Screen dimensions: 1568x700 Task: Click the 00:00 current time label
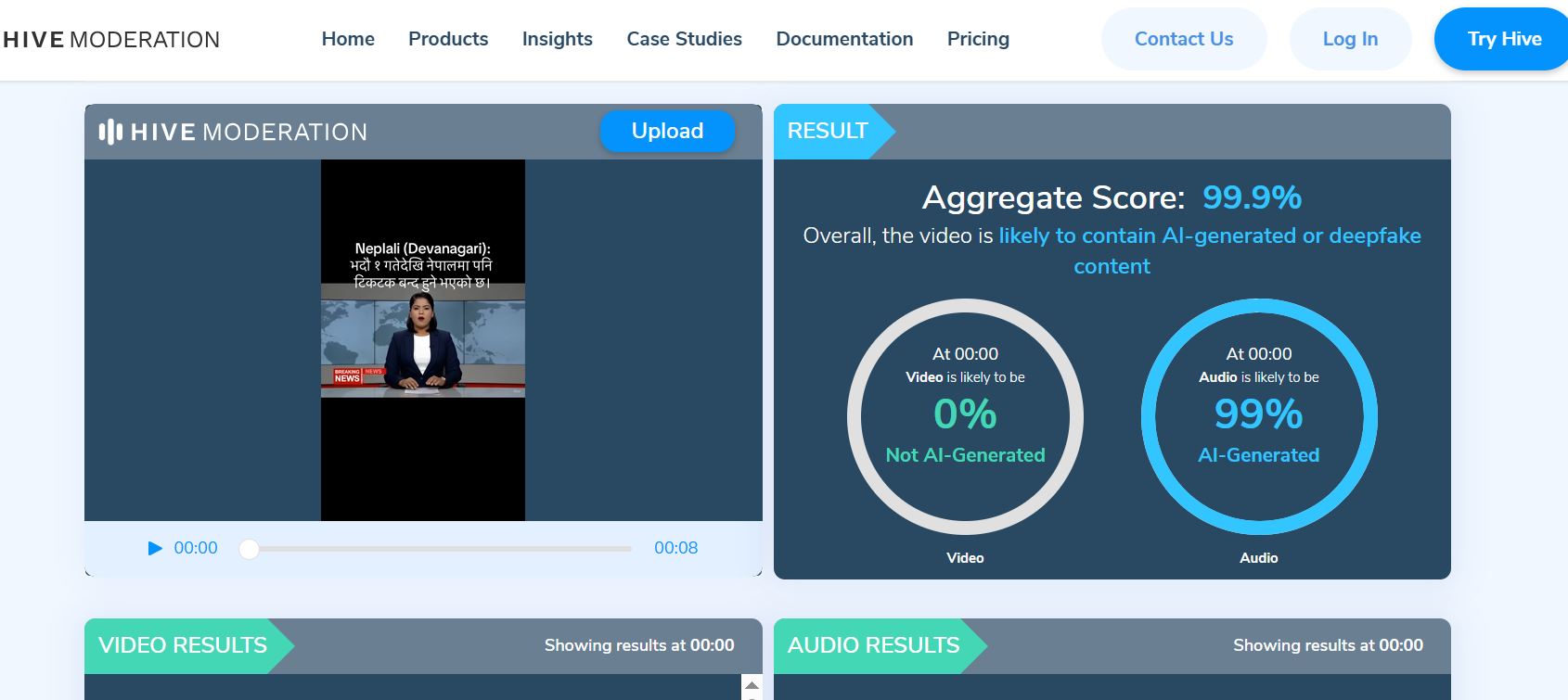[x=196, y=548]
